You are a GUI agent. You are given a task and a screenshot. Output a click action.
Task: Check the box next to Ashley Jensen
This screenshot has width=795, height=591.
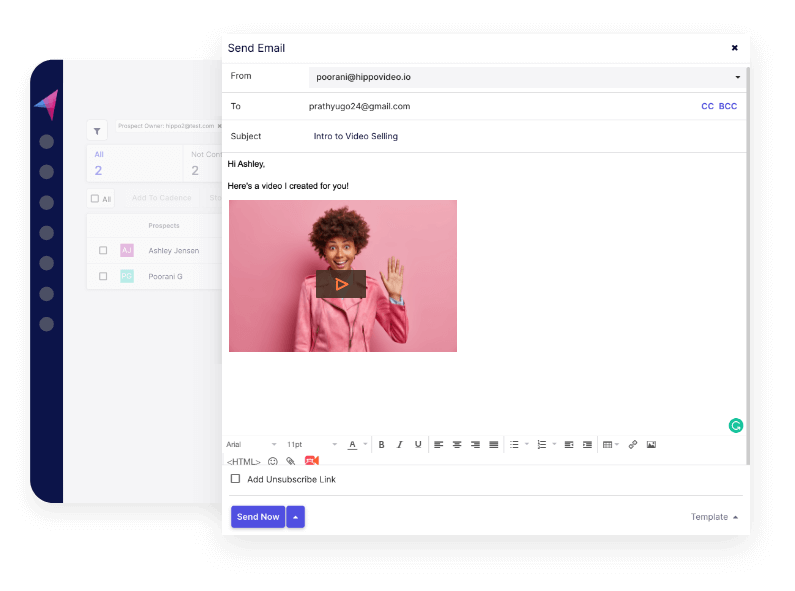(x=103, y=250)
